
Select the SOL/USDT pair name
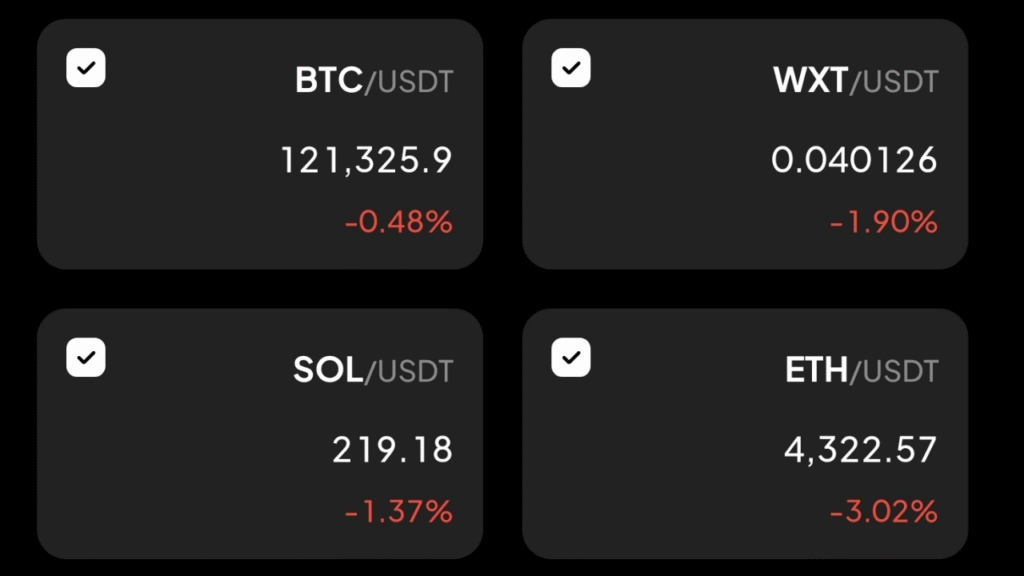373,371
